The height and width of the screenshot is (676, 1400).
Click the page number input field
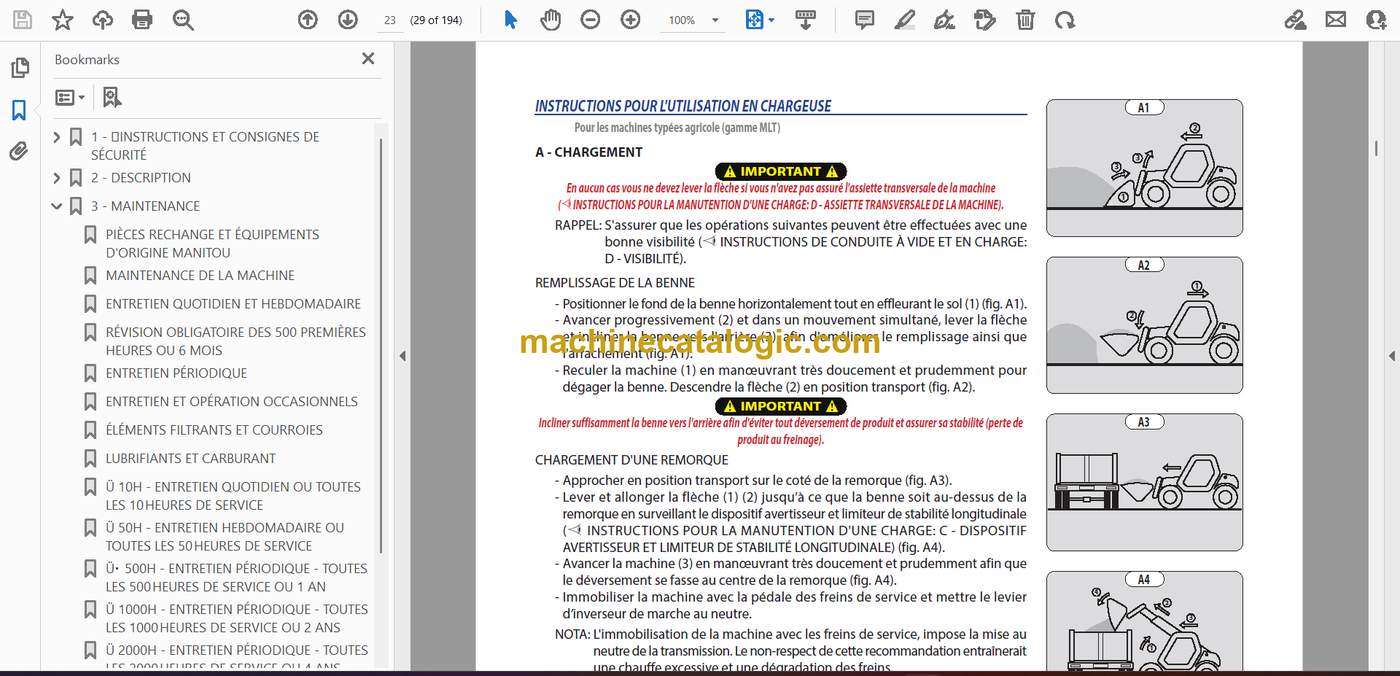coord(389,20)
